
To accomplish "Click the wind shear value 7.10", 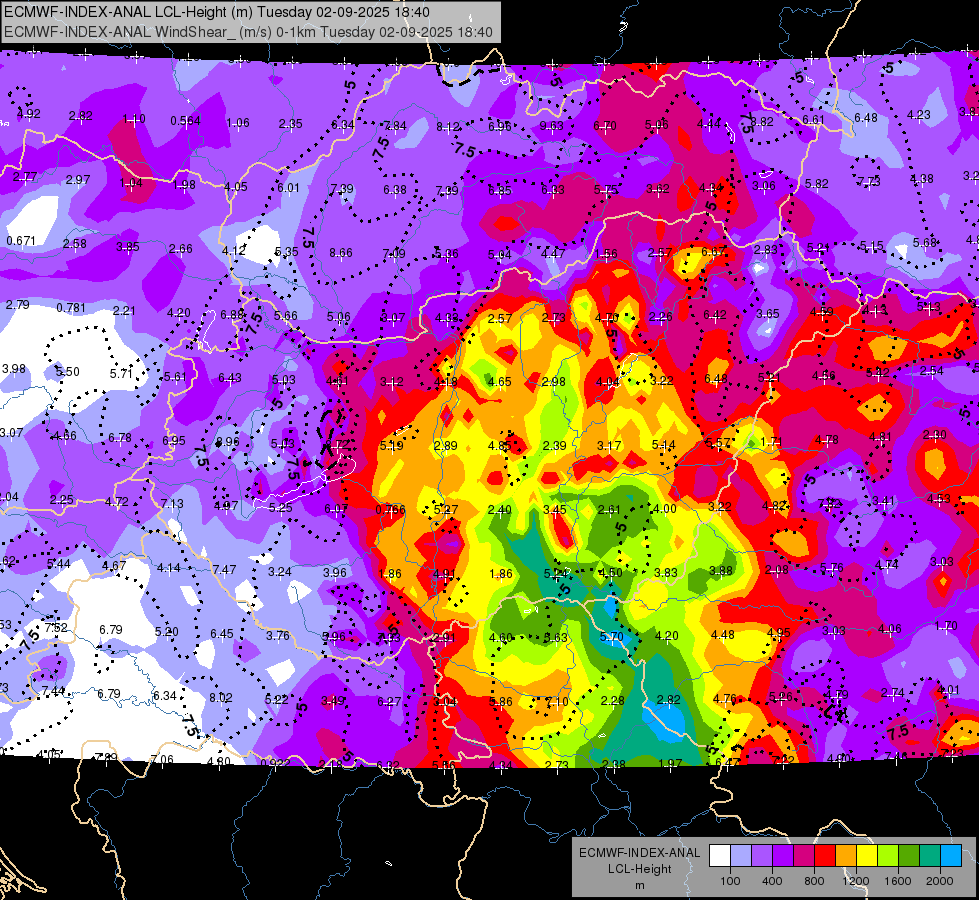I will 556,702.
